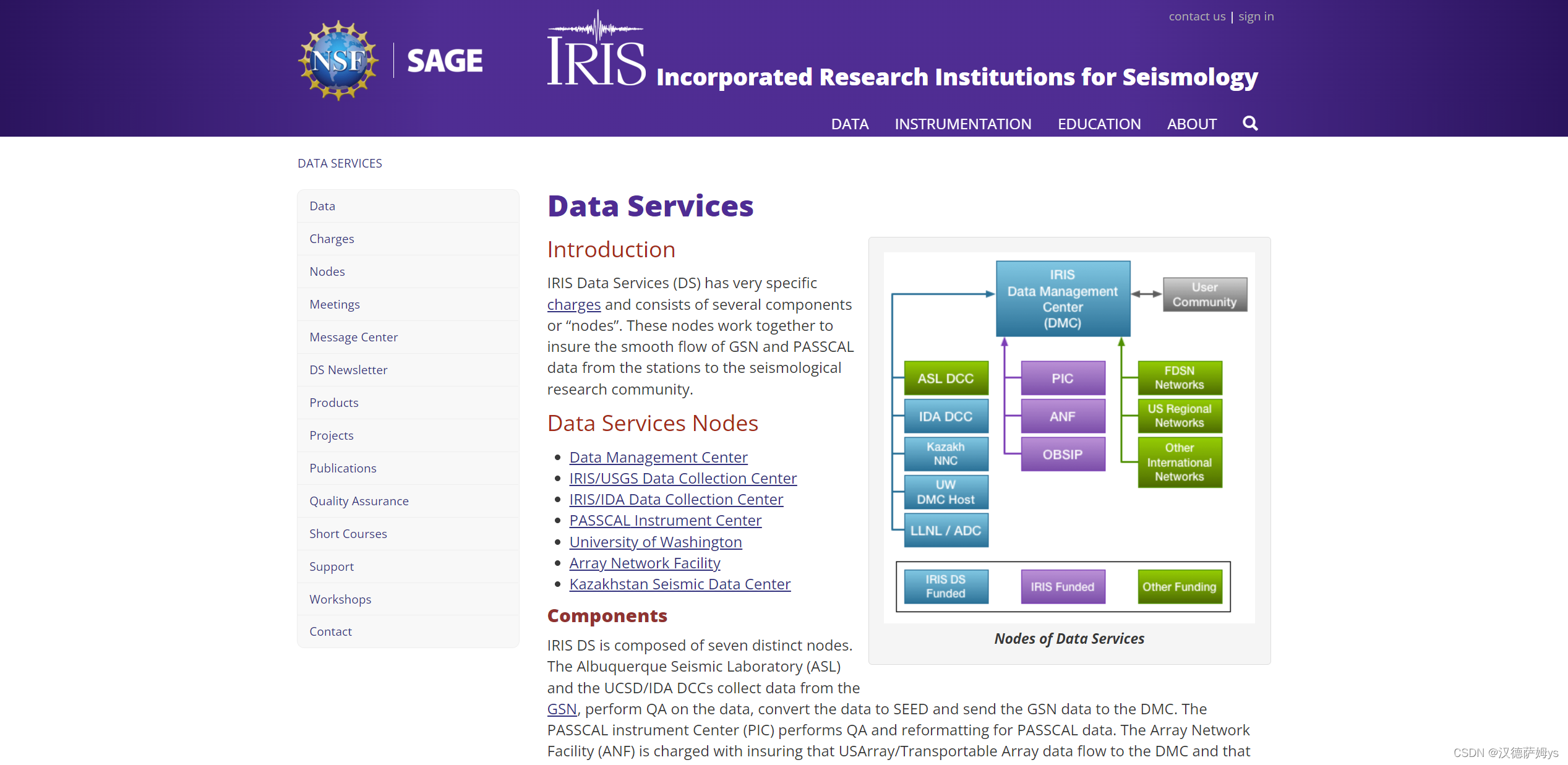Click the SAGE logo text
The image size is (1568, 765).
point(445,61)
